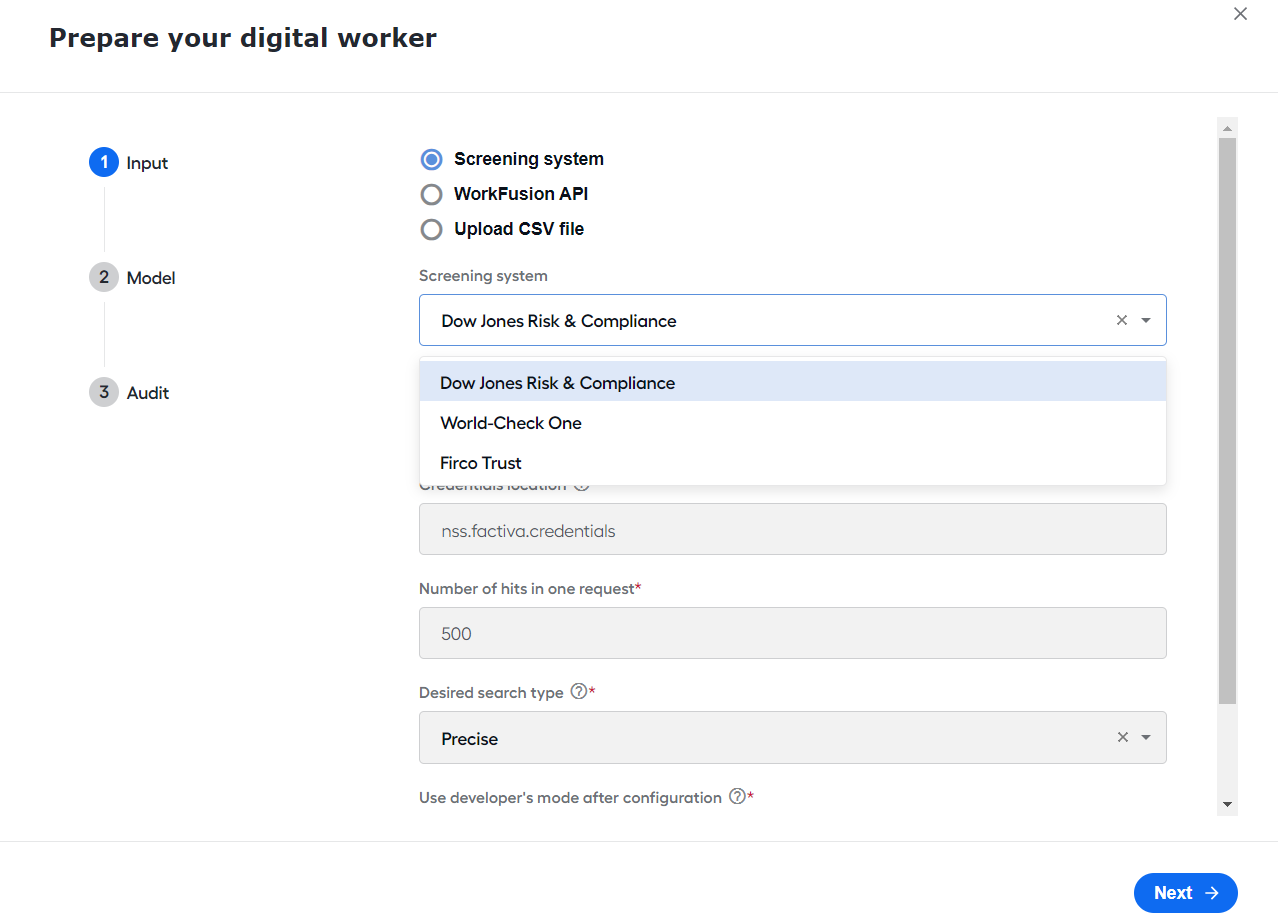The height and width of the screenshot is (921, 1278).
Task: Pick Firco Trust from the list
Action: pyautogui.click(x=793, y=462)
